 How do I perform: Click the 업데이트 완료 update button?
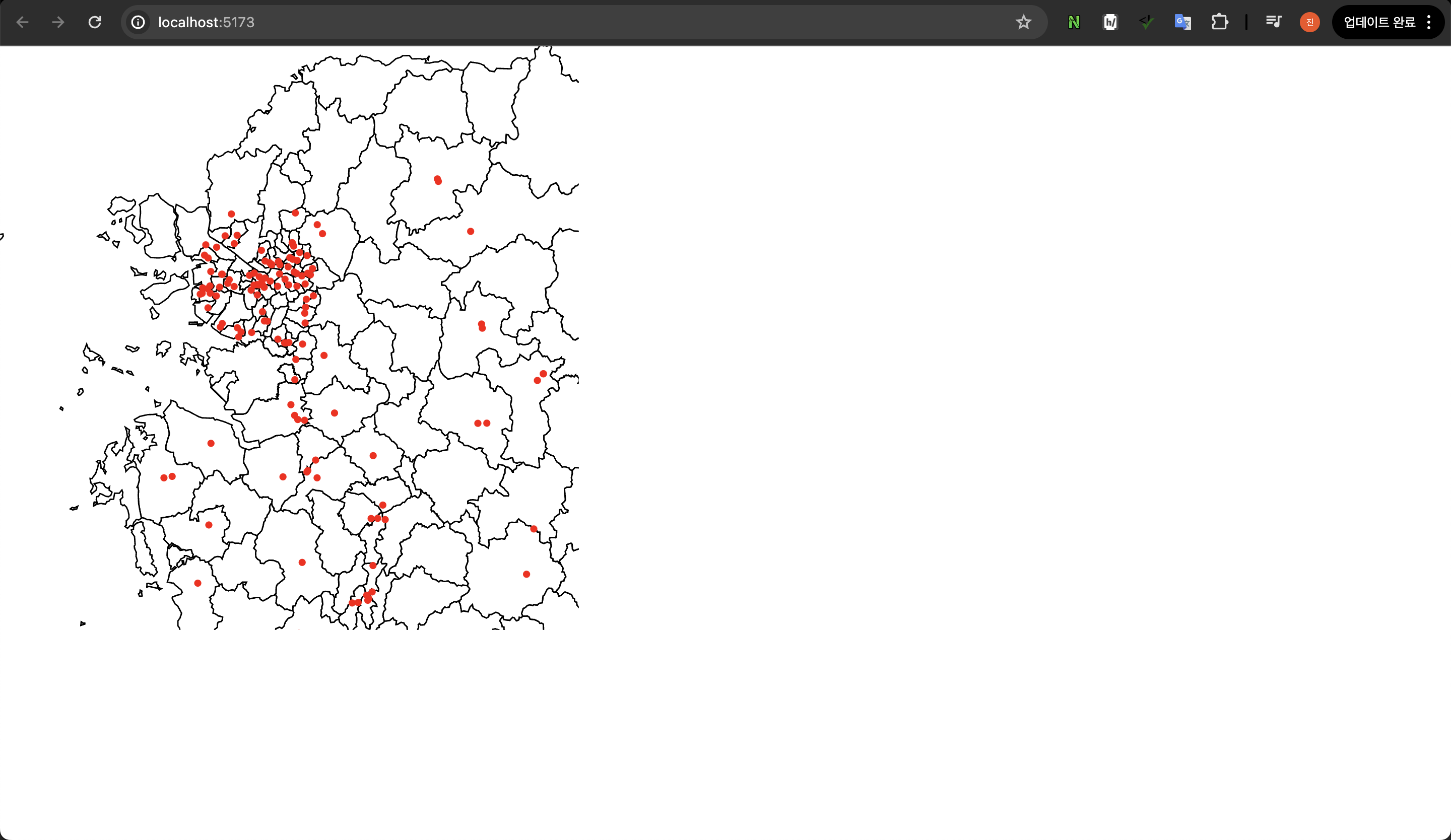click(1379, 23)
